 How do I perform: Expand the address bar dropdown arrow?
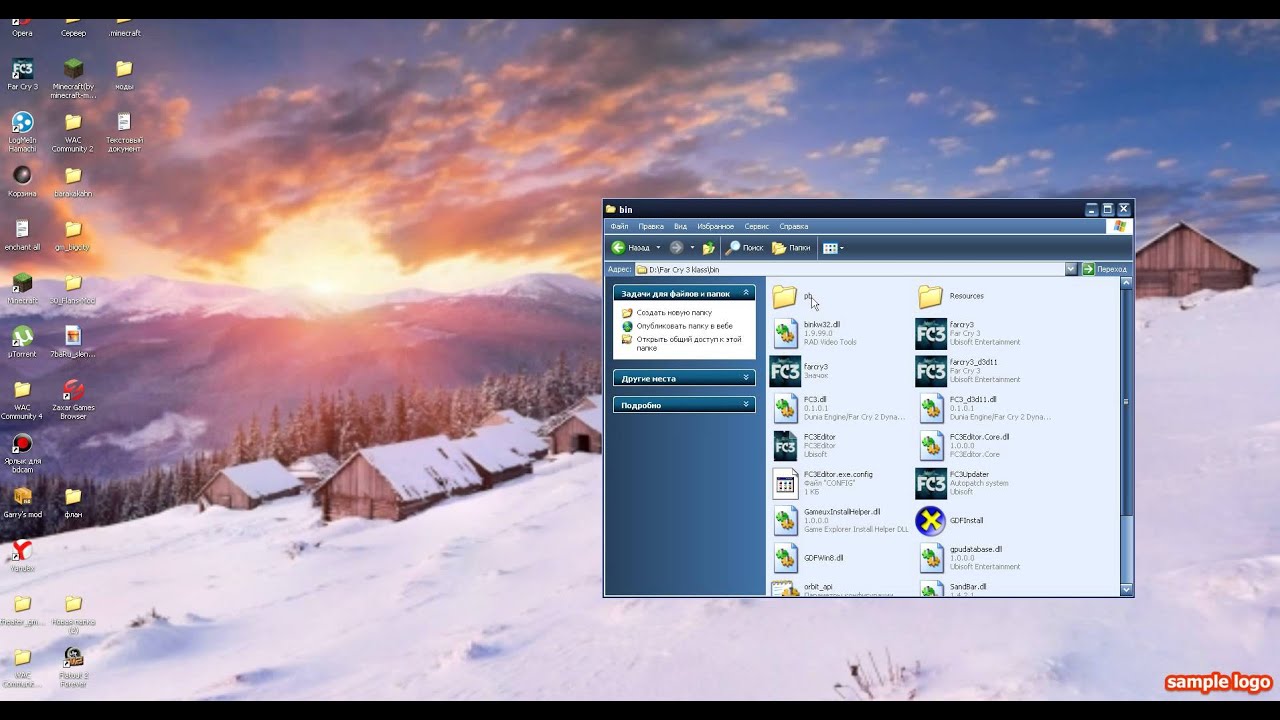[x=1071, y=269]
